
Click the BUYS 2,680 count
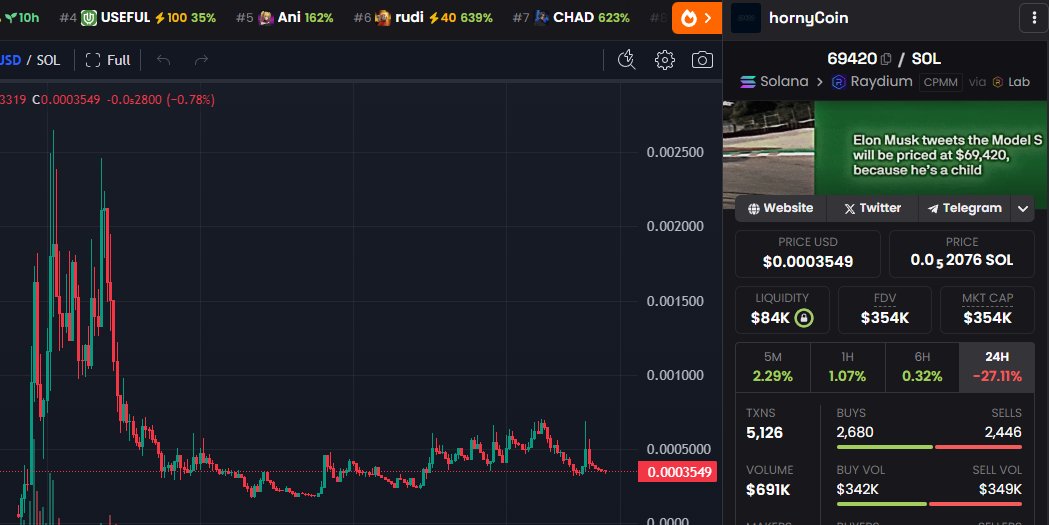point(855,433)
